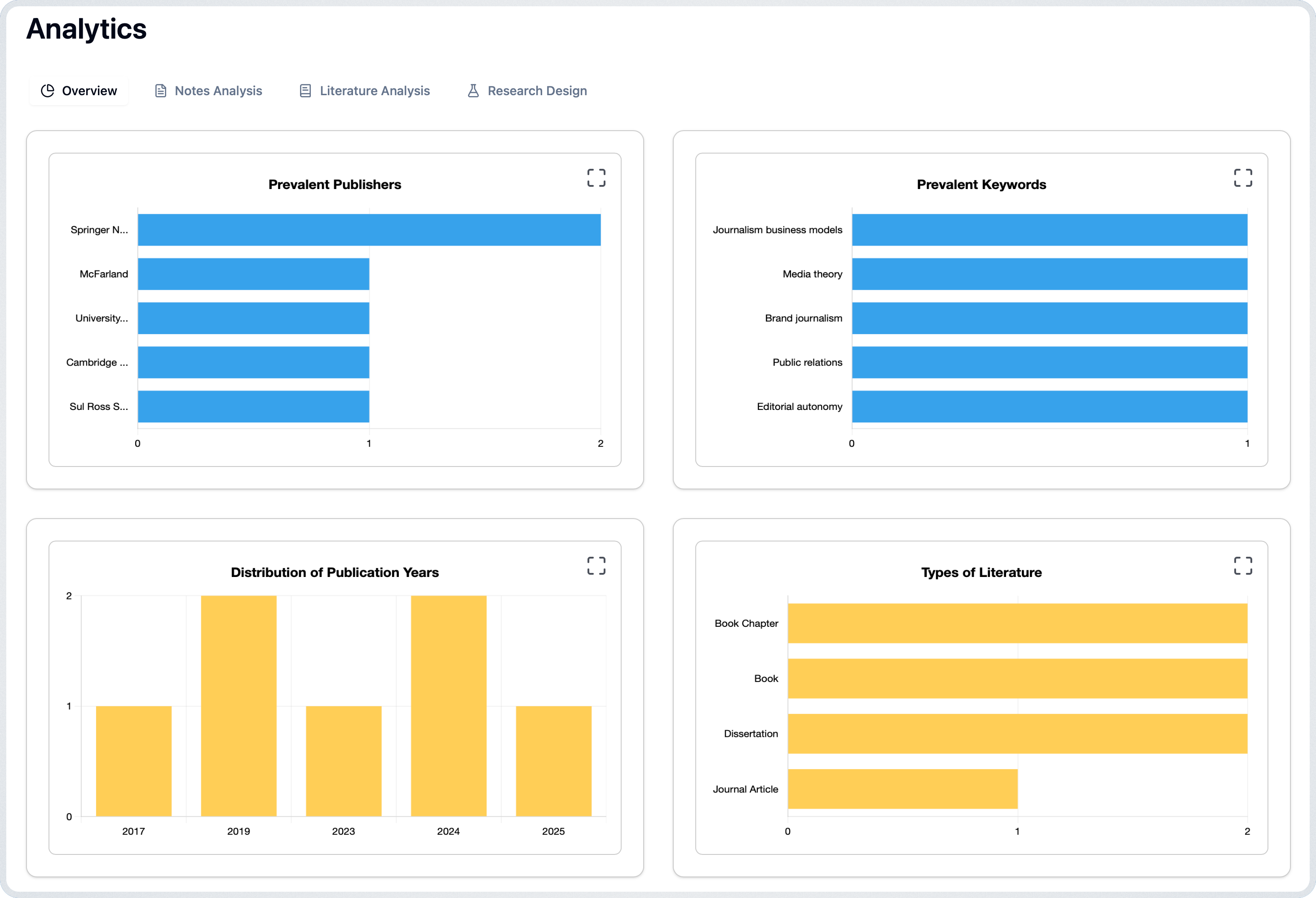Click the Editorial autonomy keyword bar
Viewport: 1316px width, 898px height.
pyautogui.click(x=1049, y=406)
